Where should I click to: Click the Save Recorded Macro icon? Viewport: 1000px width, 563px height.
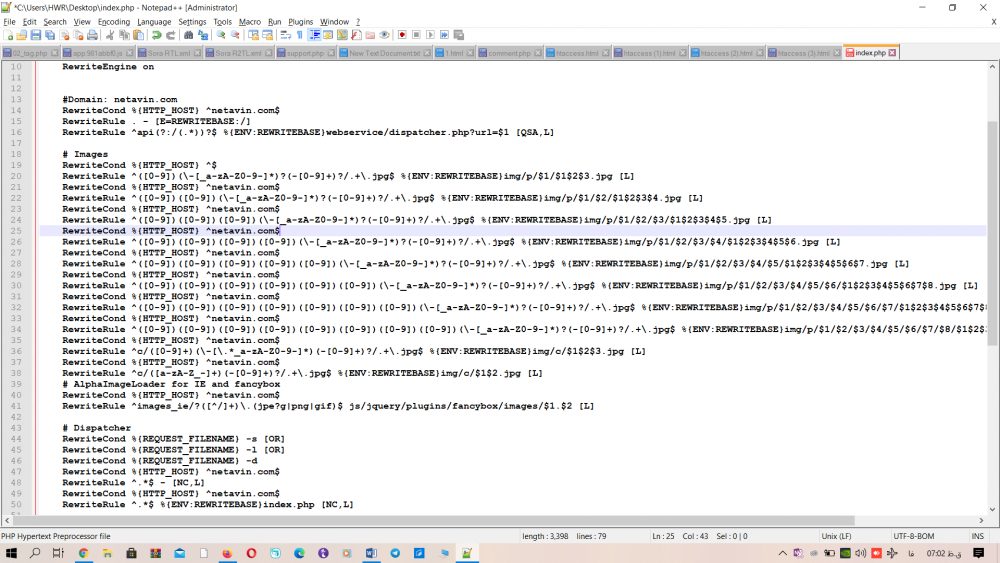pyautogui.click(x=459, y=35)
